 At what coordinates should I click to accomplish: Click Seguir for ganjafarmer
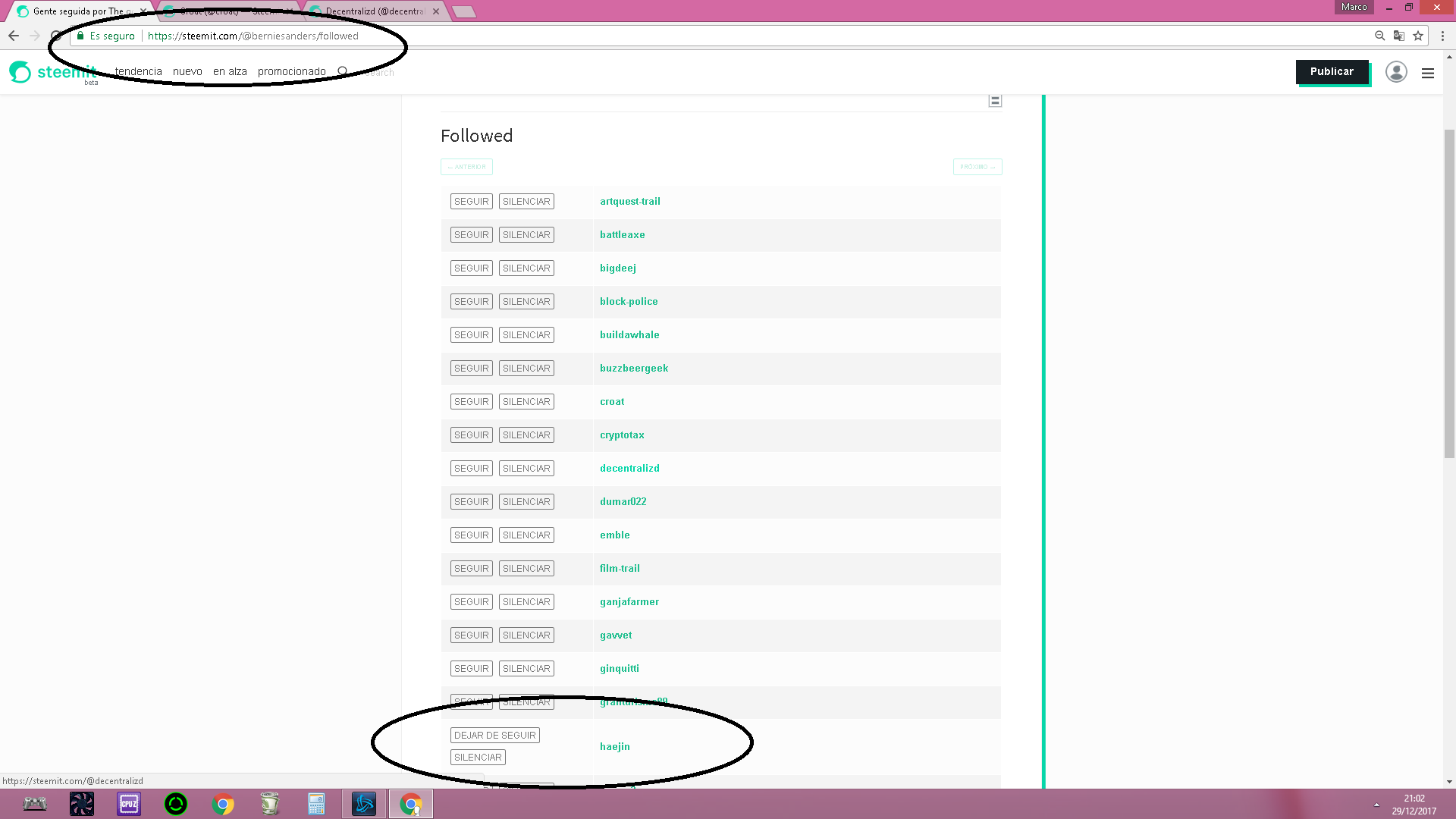[x=472, y=602]
